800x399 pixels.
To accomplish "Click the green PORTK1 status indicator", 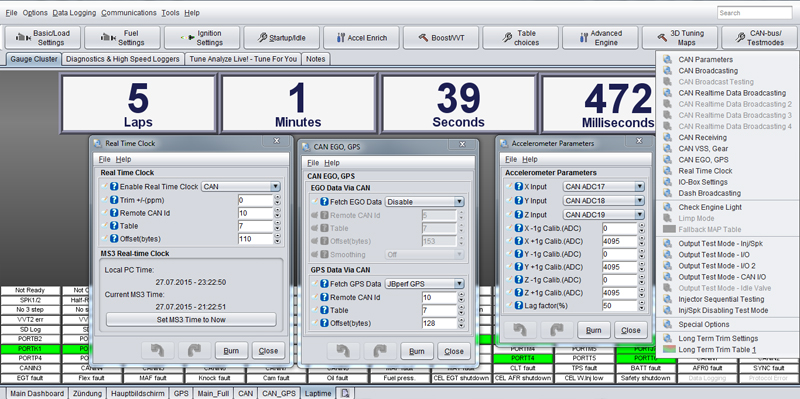I will coord(29,349).
